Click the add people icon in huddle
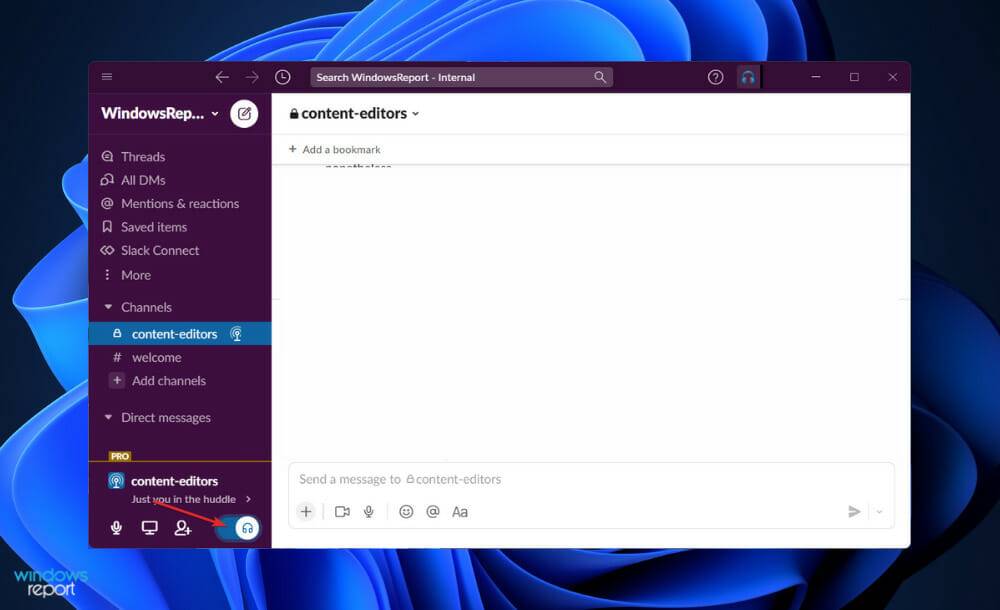1000x610 pixels. coord(183,528)
